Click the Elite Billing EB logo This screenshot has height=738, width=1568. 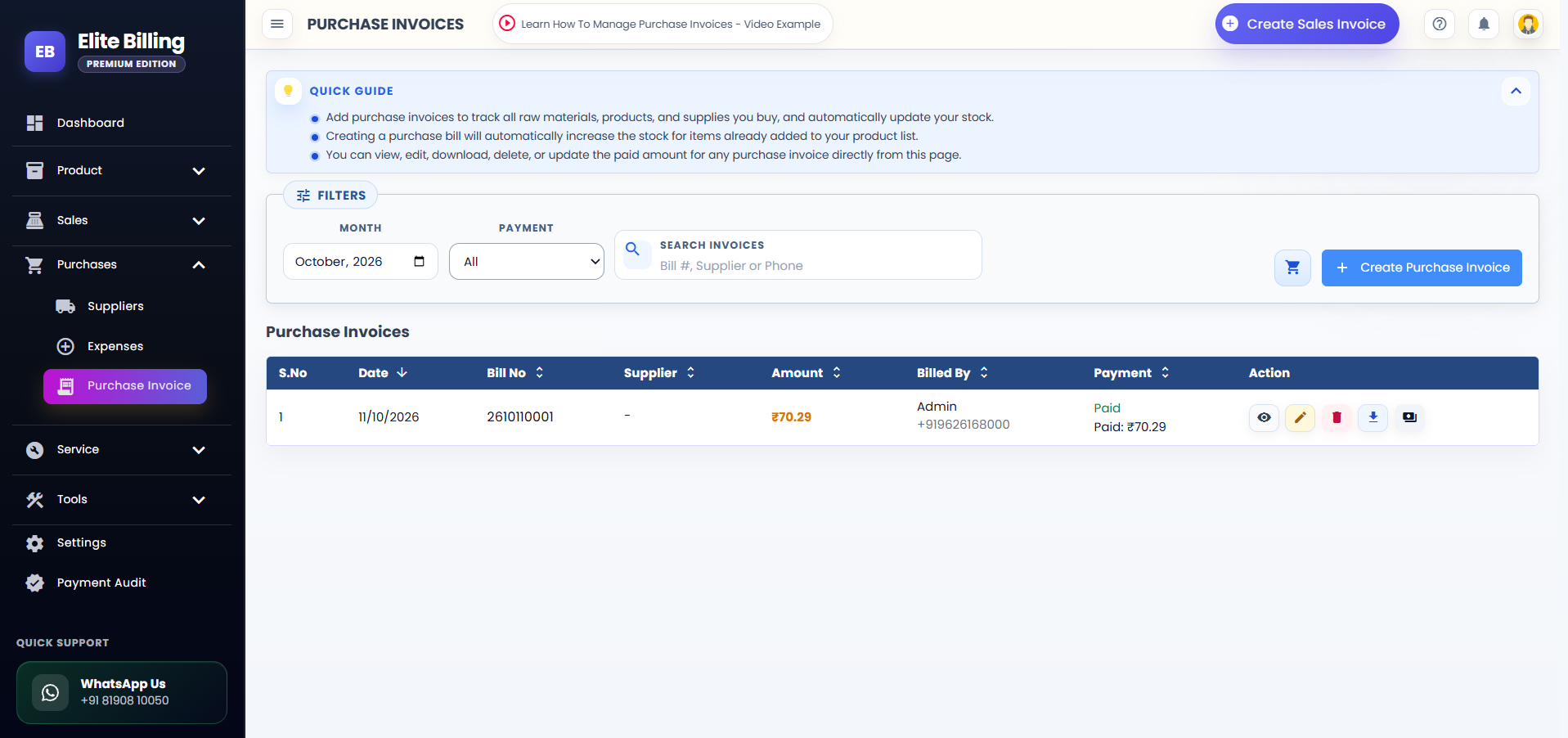(45, 52)
